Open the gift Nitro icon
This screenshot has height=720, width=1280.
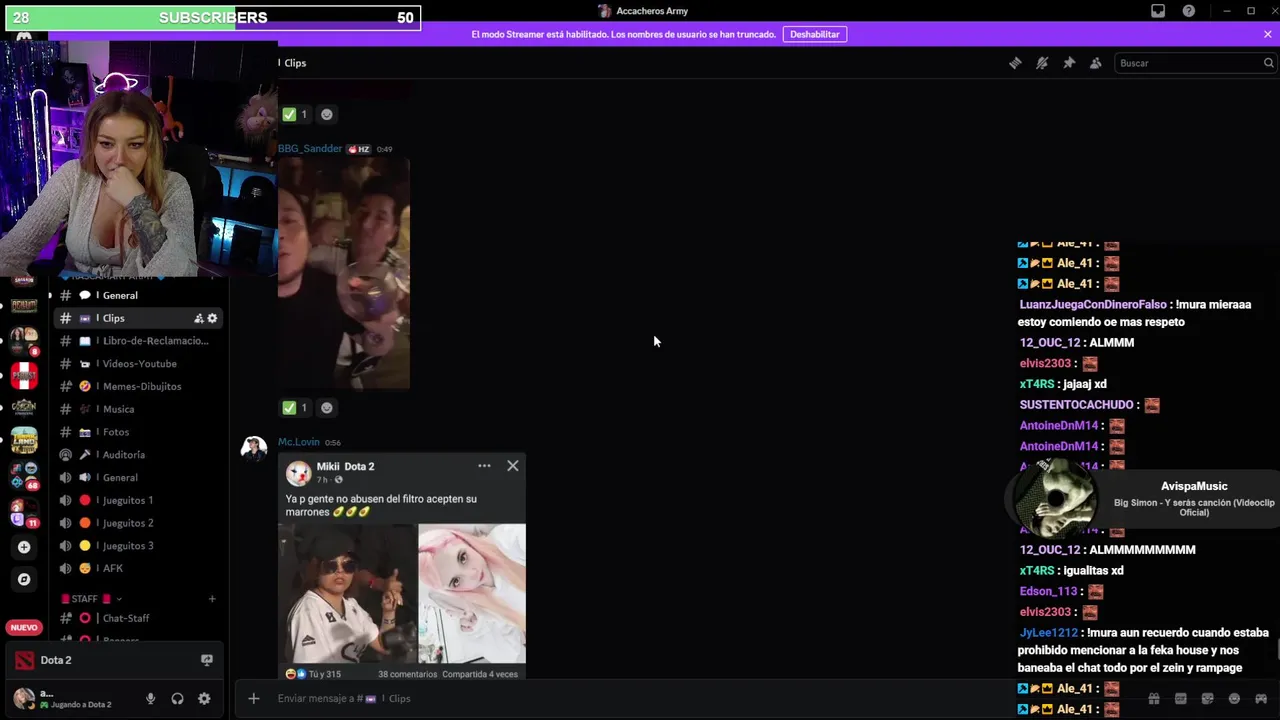point(1154,698)
